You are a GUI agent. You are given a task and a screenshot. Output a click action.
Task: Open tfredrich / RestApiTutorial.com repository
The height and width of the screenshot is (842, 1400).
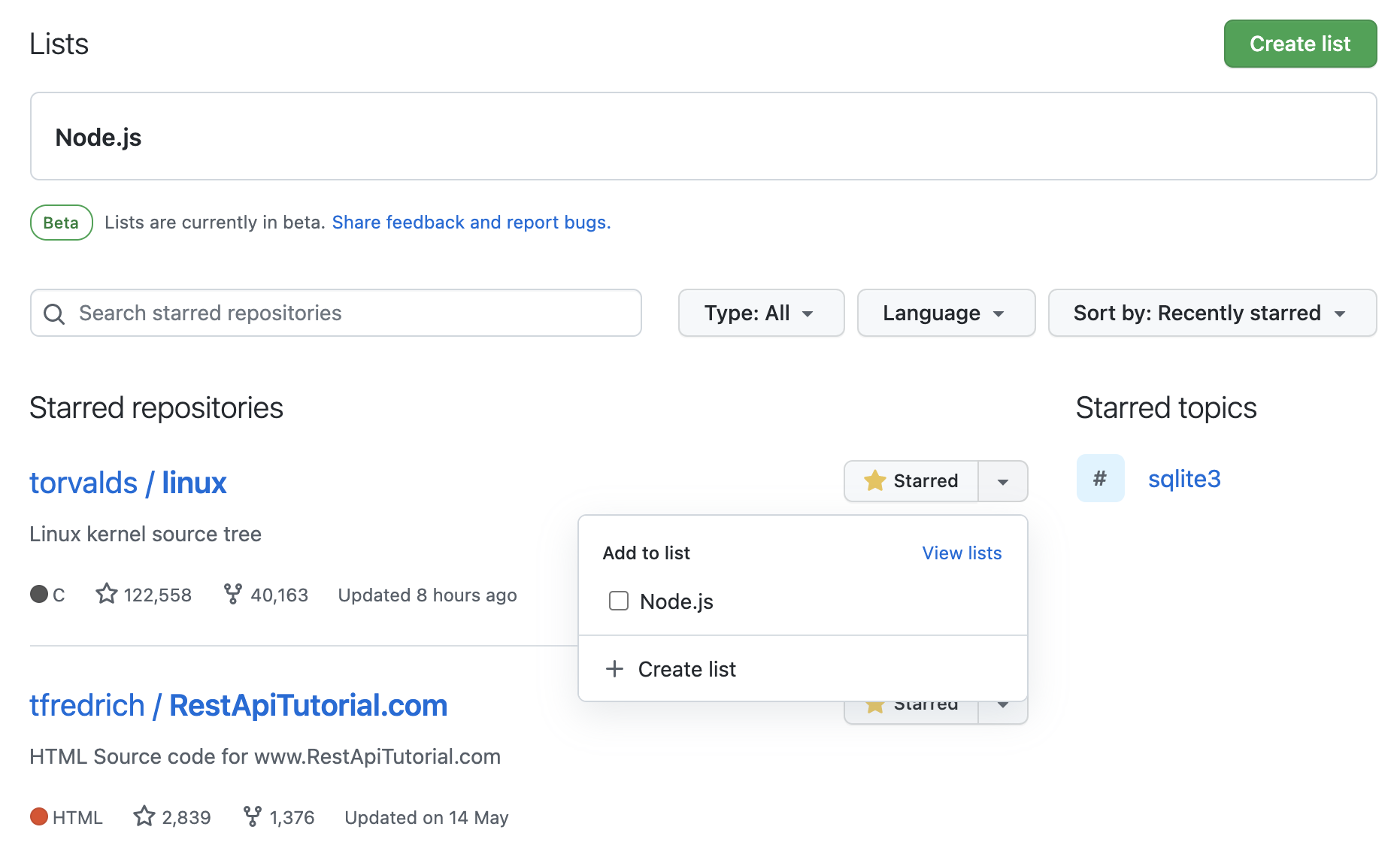click(x=238, y=705)
